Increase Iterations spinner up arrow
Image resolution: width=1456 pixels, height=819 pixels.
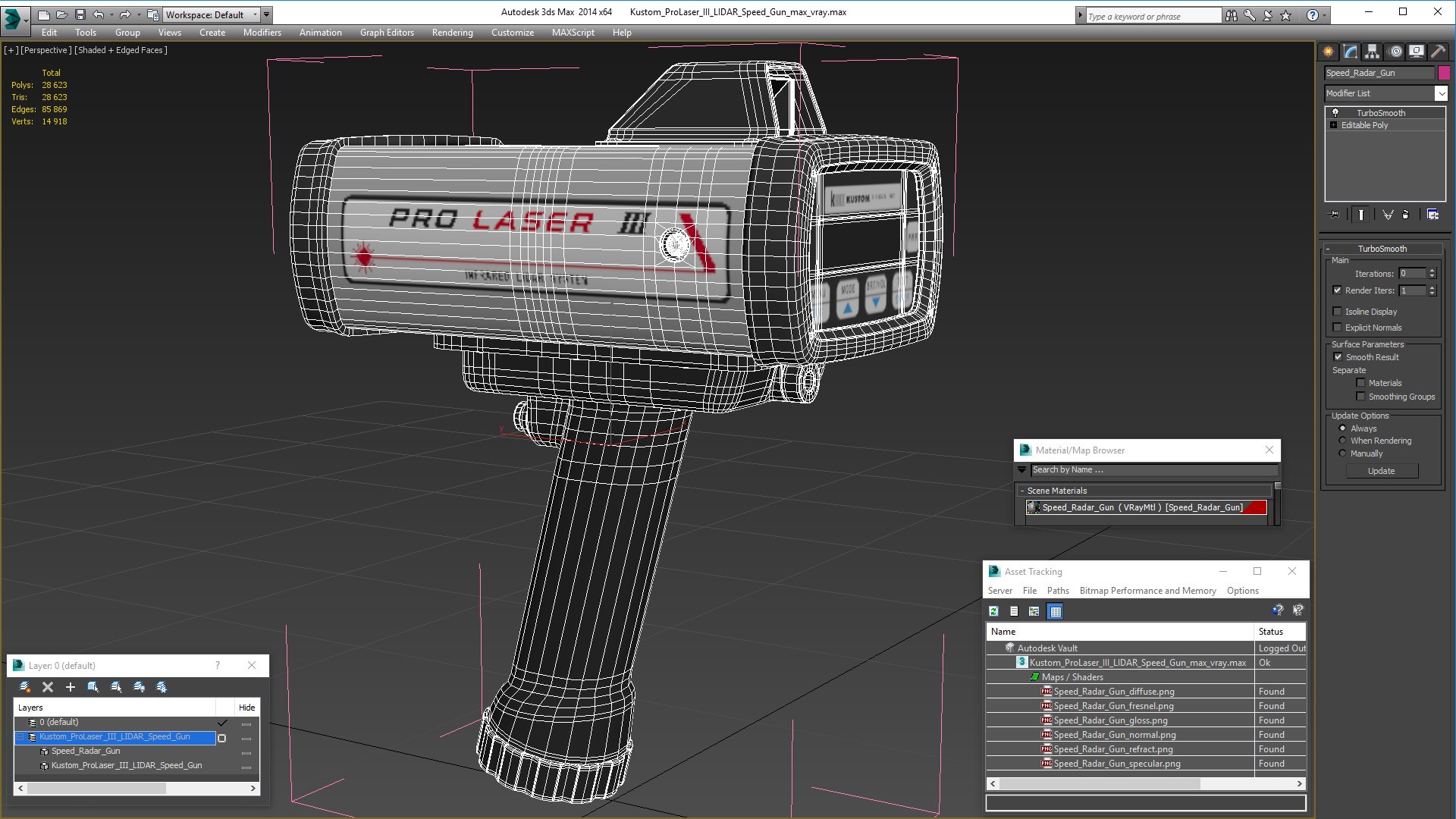coord(1432,271)
